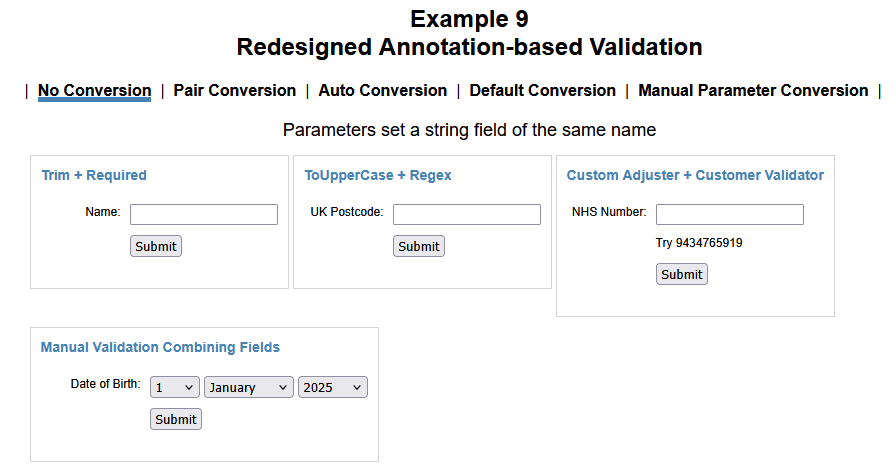
Task: Open the 2025 year dropdown
Action: pos(332,387)
